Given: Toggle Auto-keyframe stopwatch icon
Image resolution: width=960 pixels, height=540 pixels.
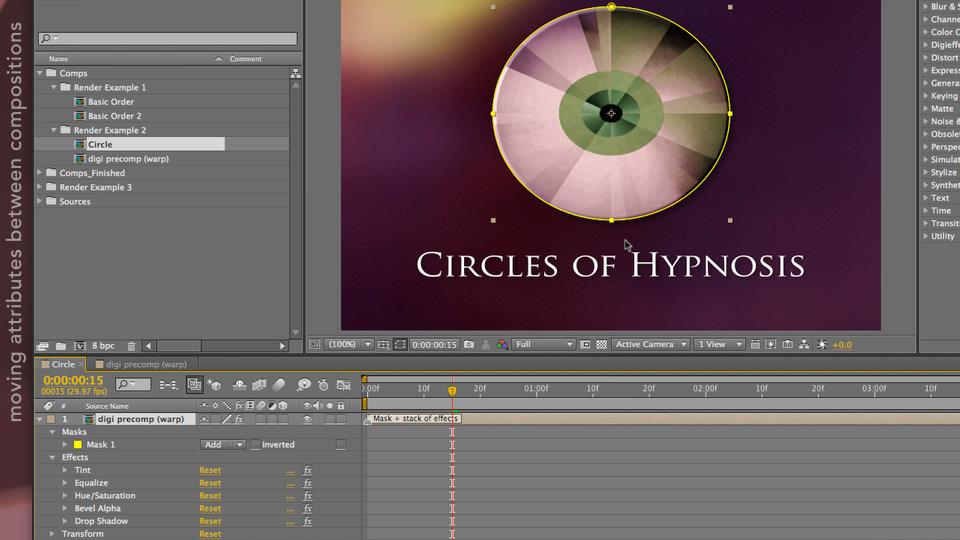Looking at the screenshot, I should [x=323, y=384].
